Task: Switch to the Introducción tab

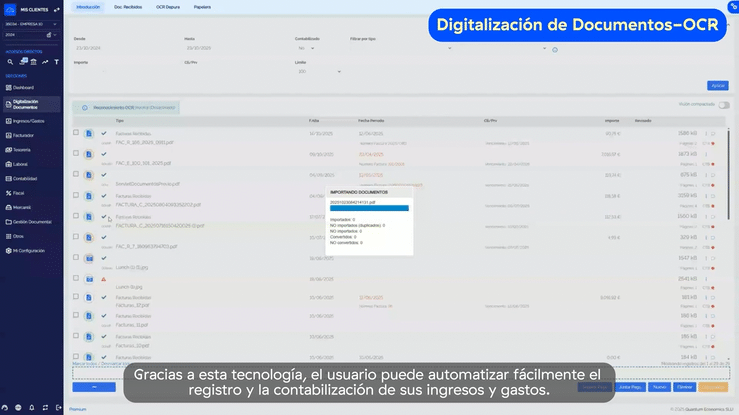Action: [88, 7]
